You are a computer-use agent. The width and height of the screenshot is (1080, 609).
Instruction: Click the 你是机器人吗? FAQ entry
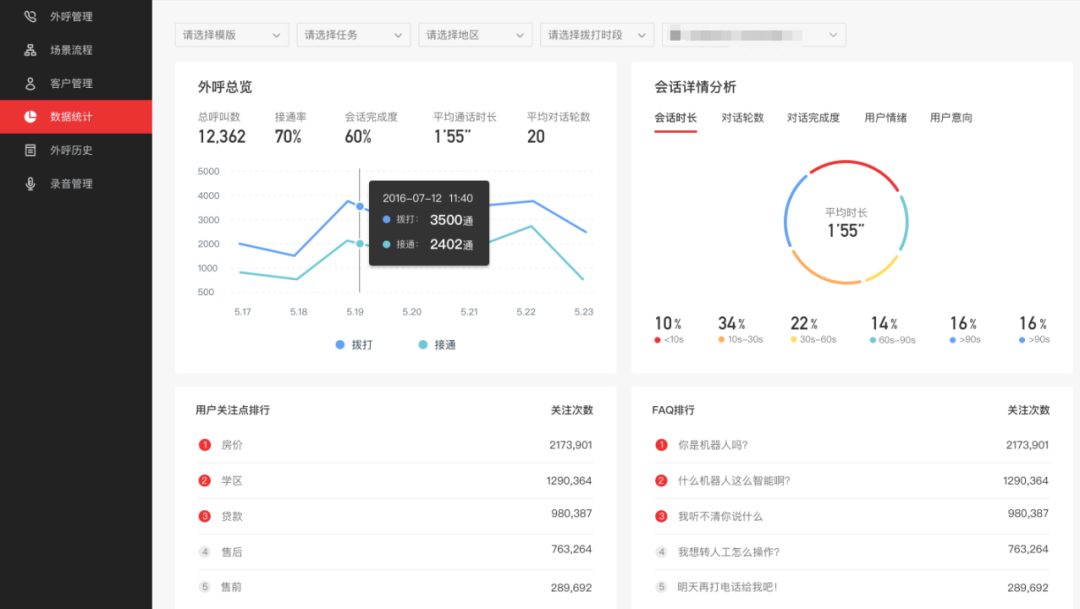713,445
